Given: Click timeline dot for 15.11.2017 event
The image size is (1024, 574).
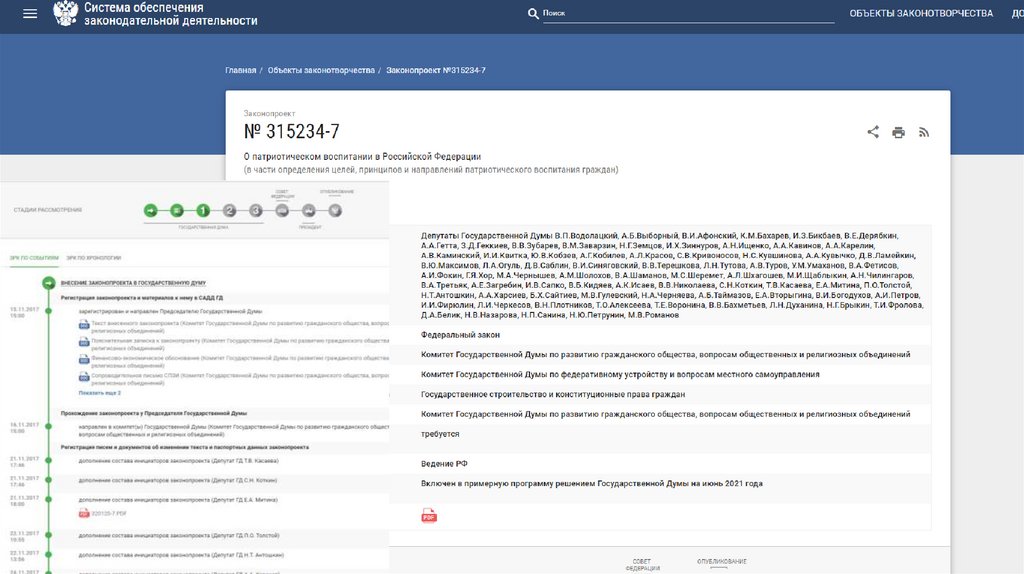Looking at the screenshot, I should [48, 311].
